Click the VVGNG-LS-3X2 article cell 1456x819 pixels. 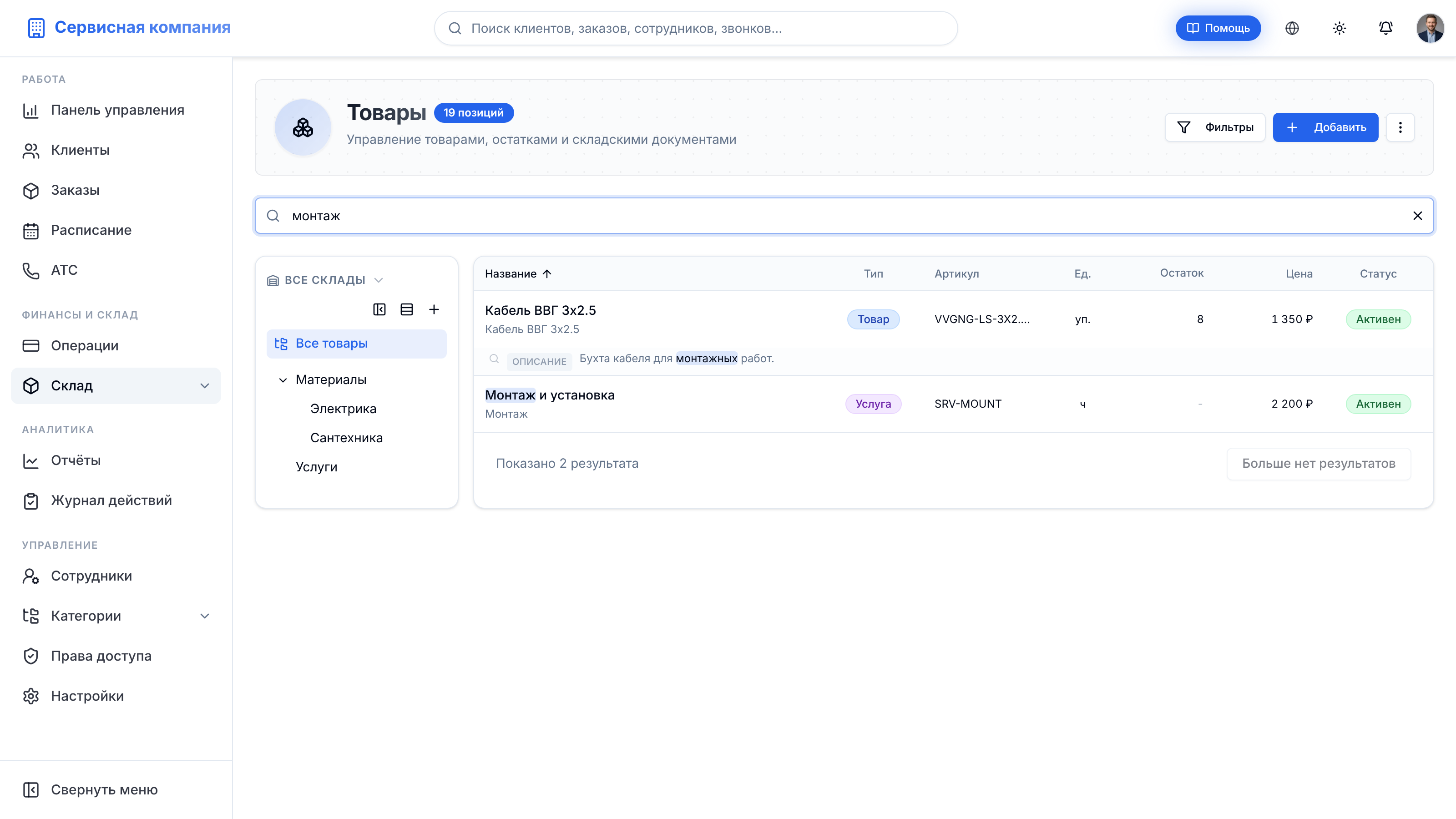(982, 319)
